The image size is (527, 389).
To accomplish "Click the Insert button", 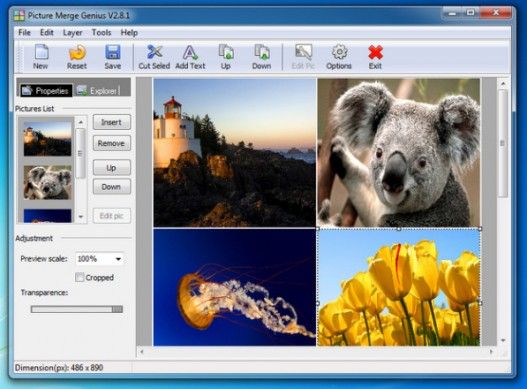I will pos(112,122).
